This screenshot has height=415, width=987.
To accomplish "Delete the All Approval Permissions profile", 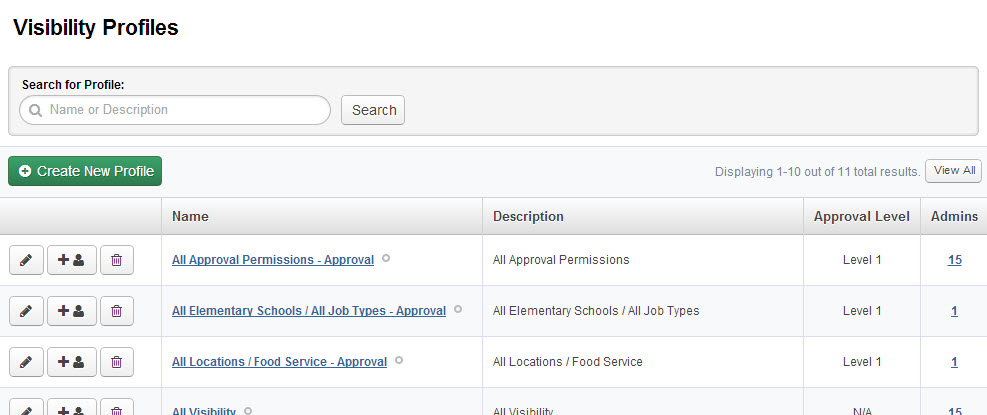I will 117,260.
